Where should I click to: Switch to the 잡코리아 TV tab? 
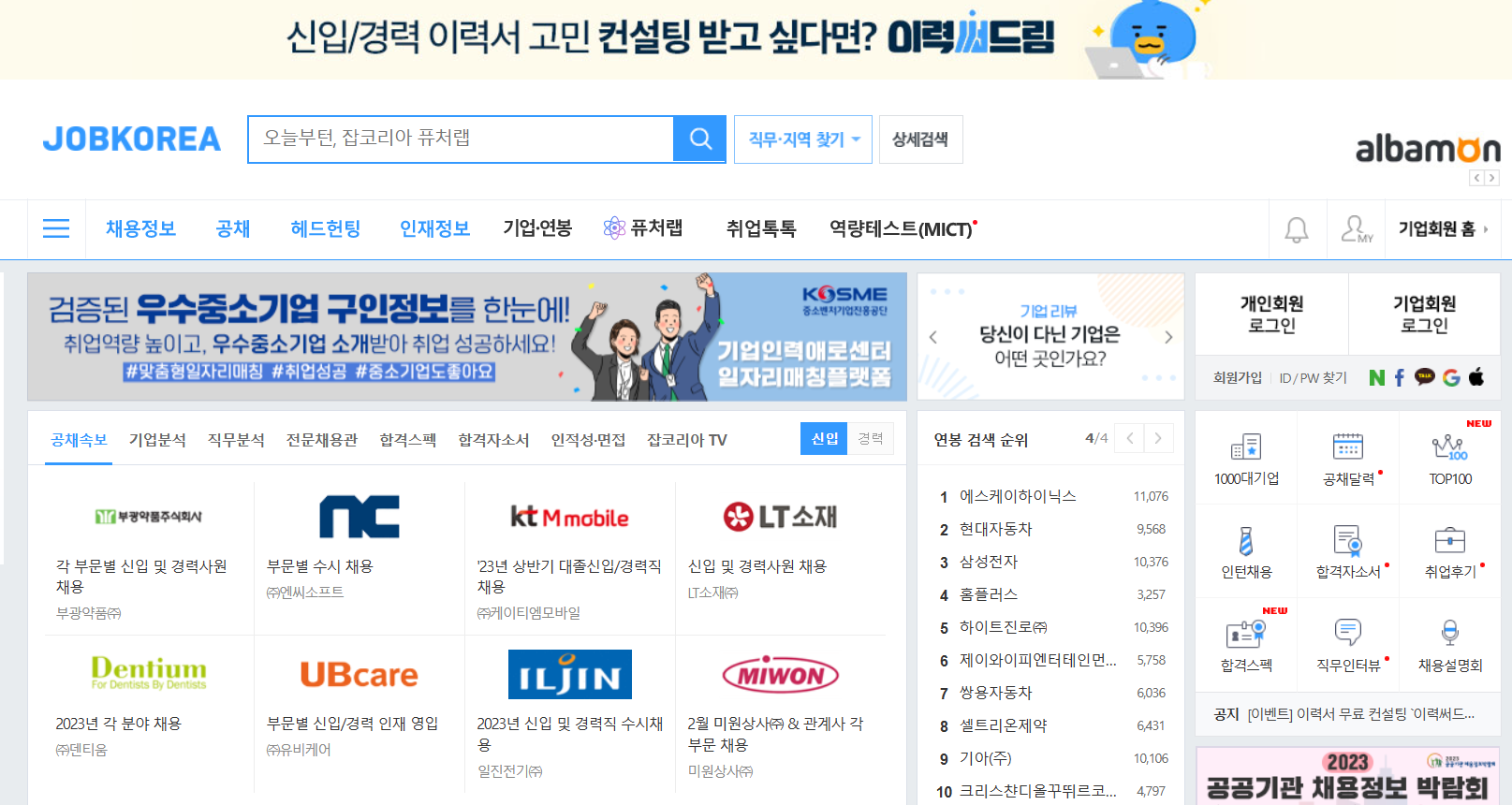(x=687, y=440)
